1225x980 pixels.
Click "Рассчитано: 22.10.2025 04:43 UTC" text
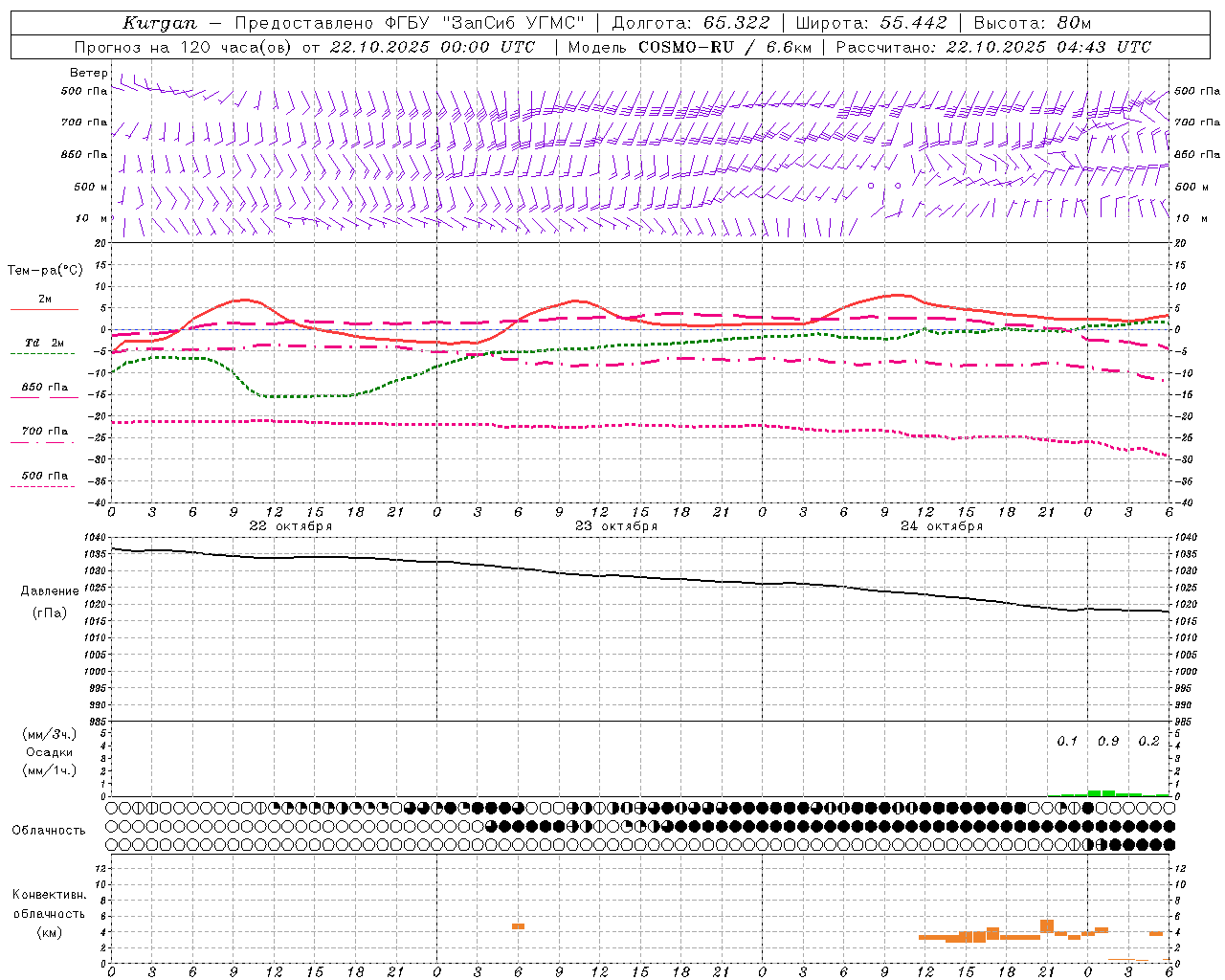[x=993, y=47]
